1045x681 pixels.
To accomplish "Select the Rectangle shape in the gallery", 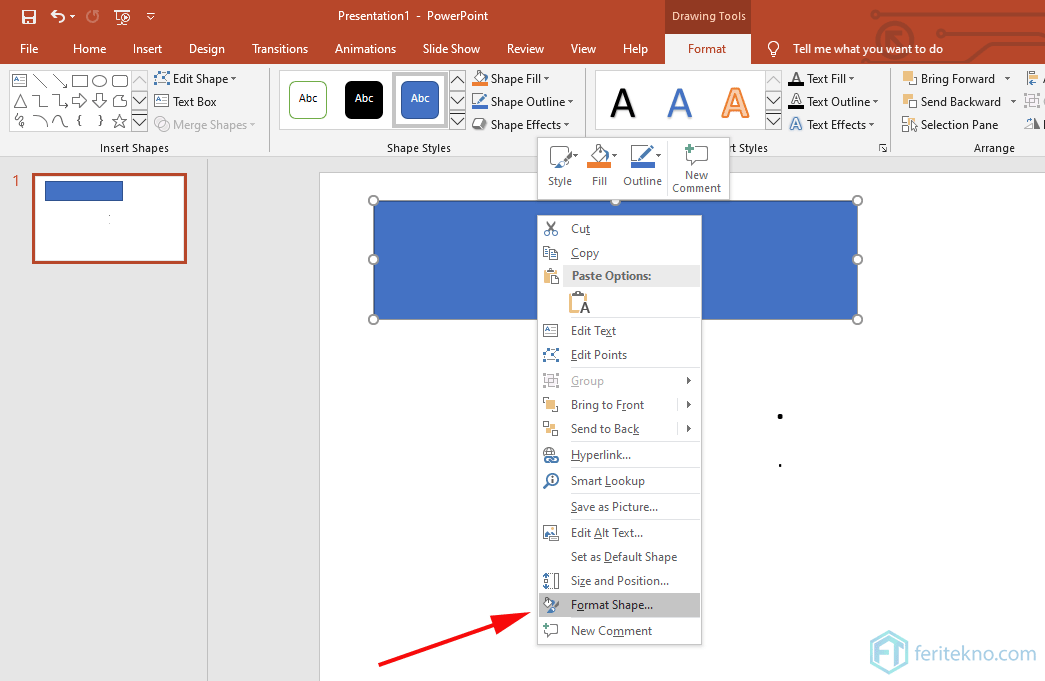I will coord(80,81).
